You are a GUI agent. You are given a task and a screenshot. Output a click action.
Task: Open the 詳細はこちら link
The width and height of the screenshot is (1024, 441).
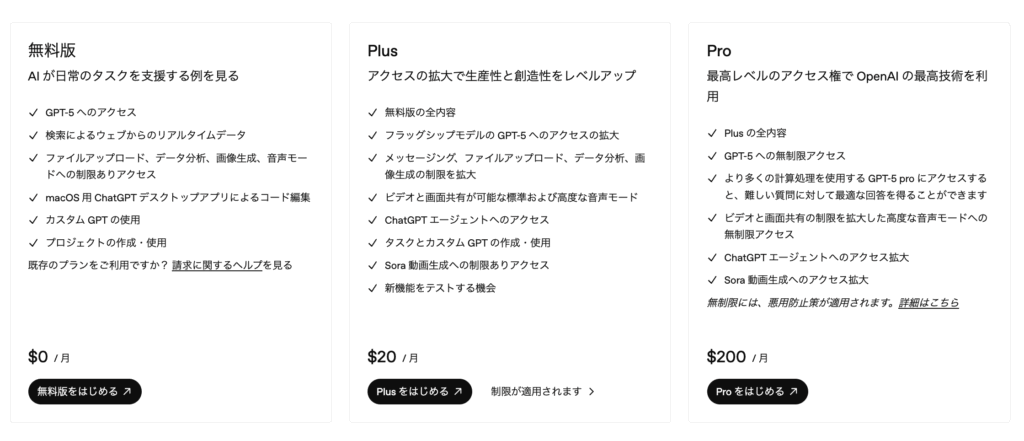point(928,302)
